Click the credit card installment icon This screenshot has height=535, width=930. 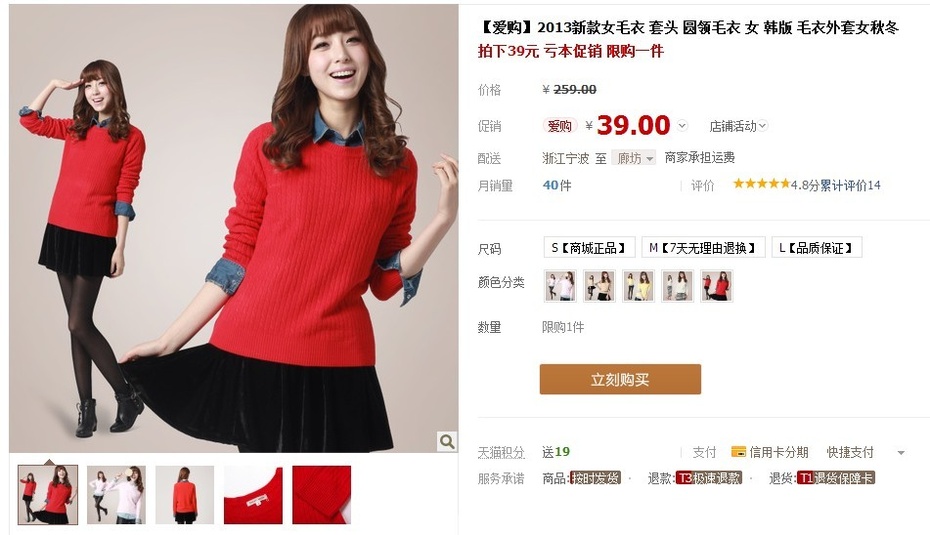pos(738,452)
